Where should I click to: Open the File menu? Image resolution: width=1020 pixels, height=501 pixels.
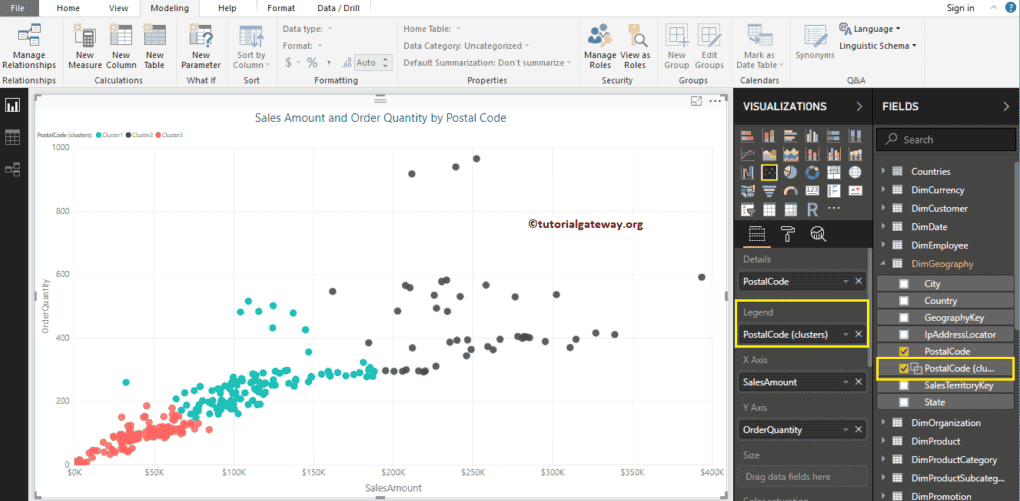[18, 8]
